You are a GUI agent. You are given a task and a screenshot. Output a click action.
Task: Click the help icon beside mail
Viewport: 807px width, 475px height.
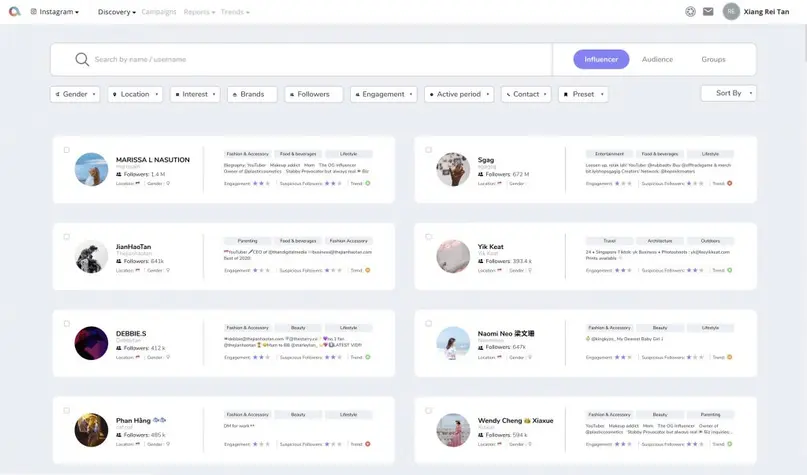coord(690,12)
